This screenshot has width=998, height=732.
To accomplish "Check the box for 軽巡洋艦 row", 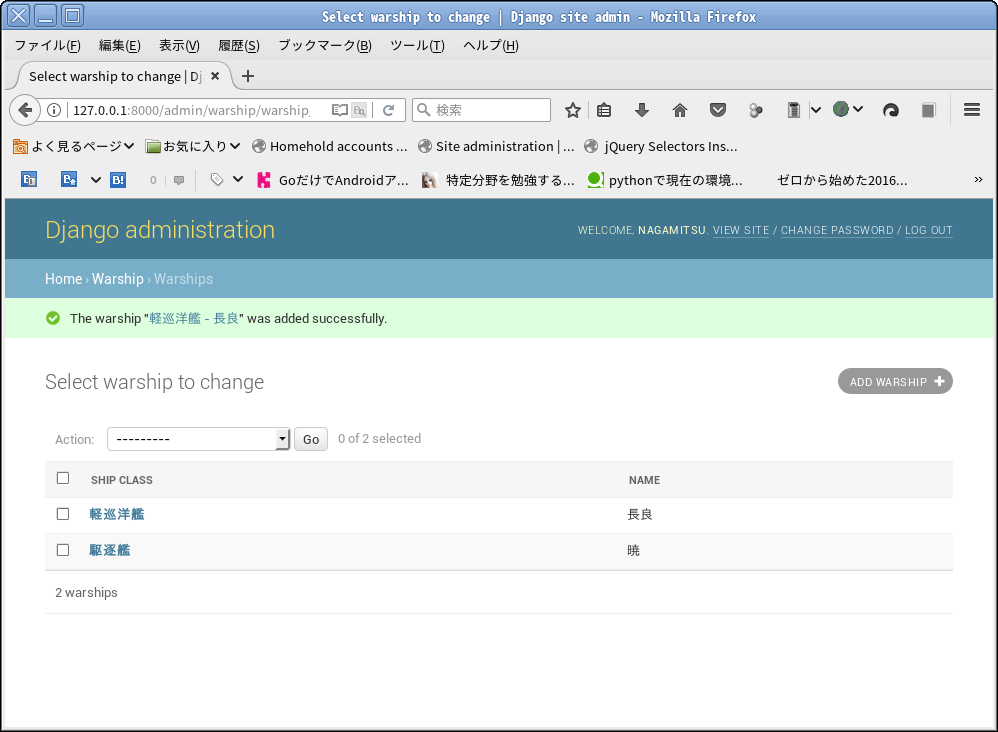I will tap(63, 514).
